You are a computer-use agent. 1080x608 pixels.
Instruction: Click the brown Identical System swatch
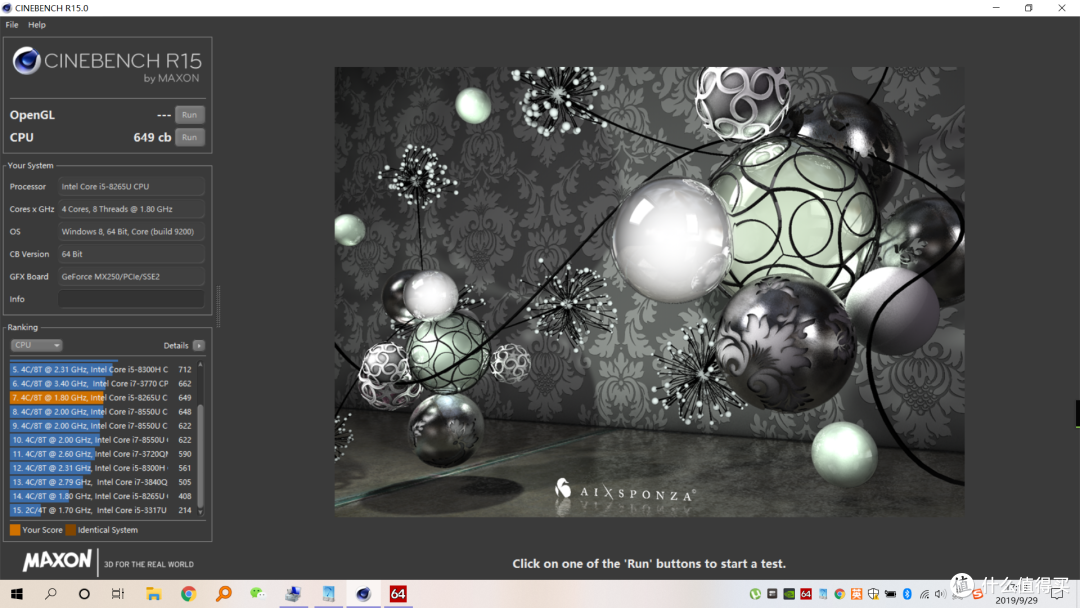point(70,530)
